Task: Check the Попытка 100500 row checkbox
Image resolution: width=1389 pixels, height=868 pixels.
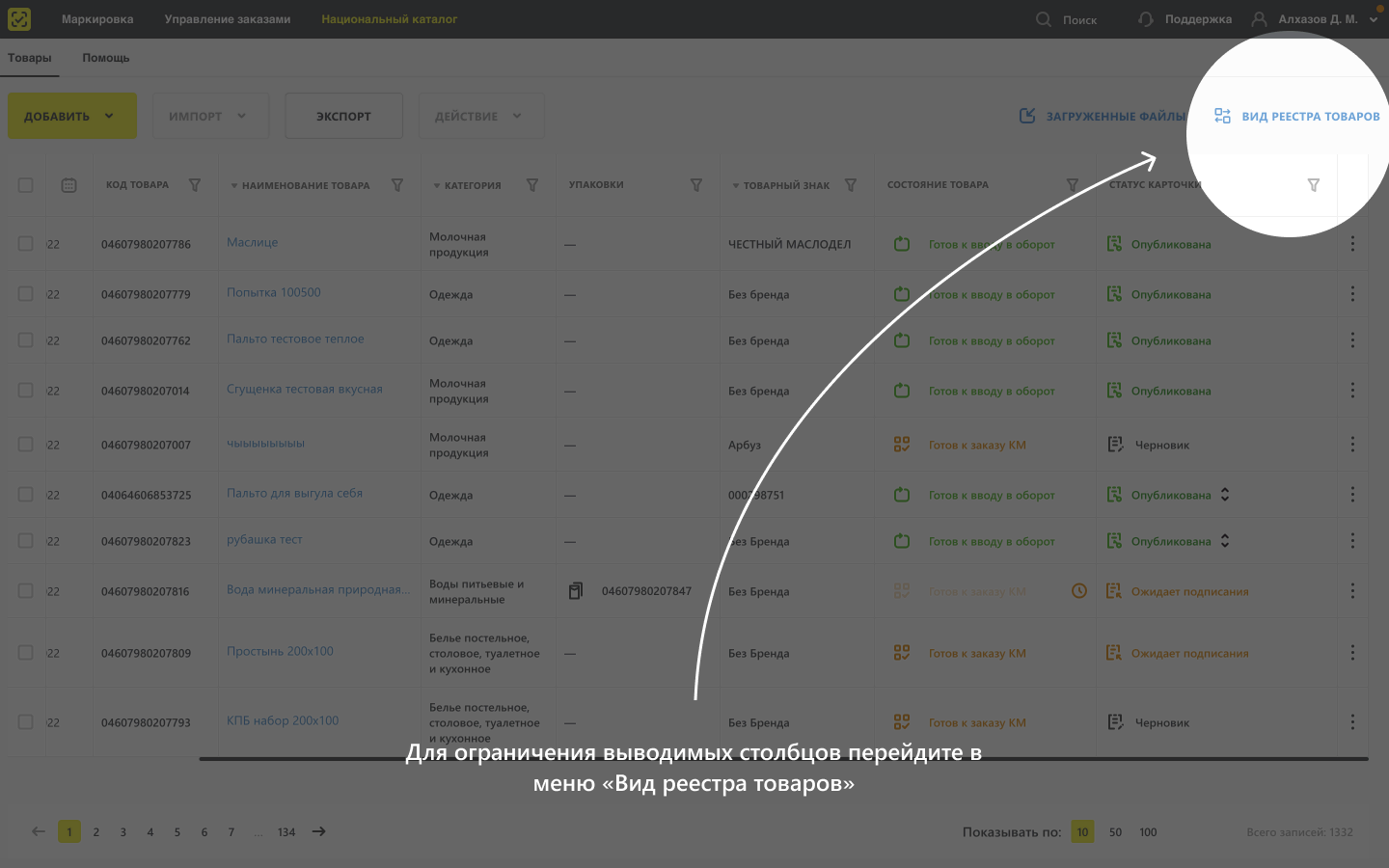Action: tap(26, 293)
